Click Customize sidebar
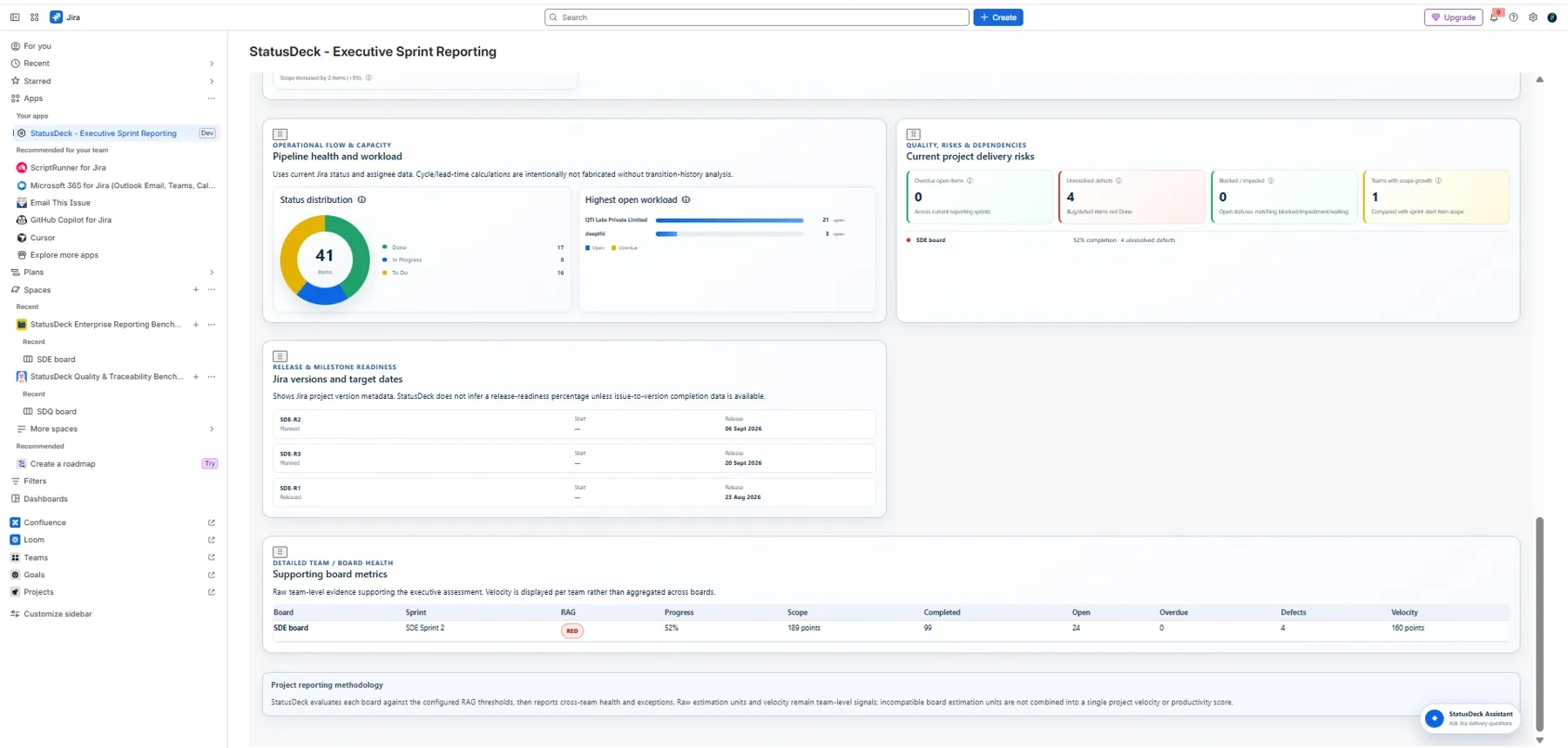The height and width of the screenshot is (748, 1568). [57, 614]
